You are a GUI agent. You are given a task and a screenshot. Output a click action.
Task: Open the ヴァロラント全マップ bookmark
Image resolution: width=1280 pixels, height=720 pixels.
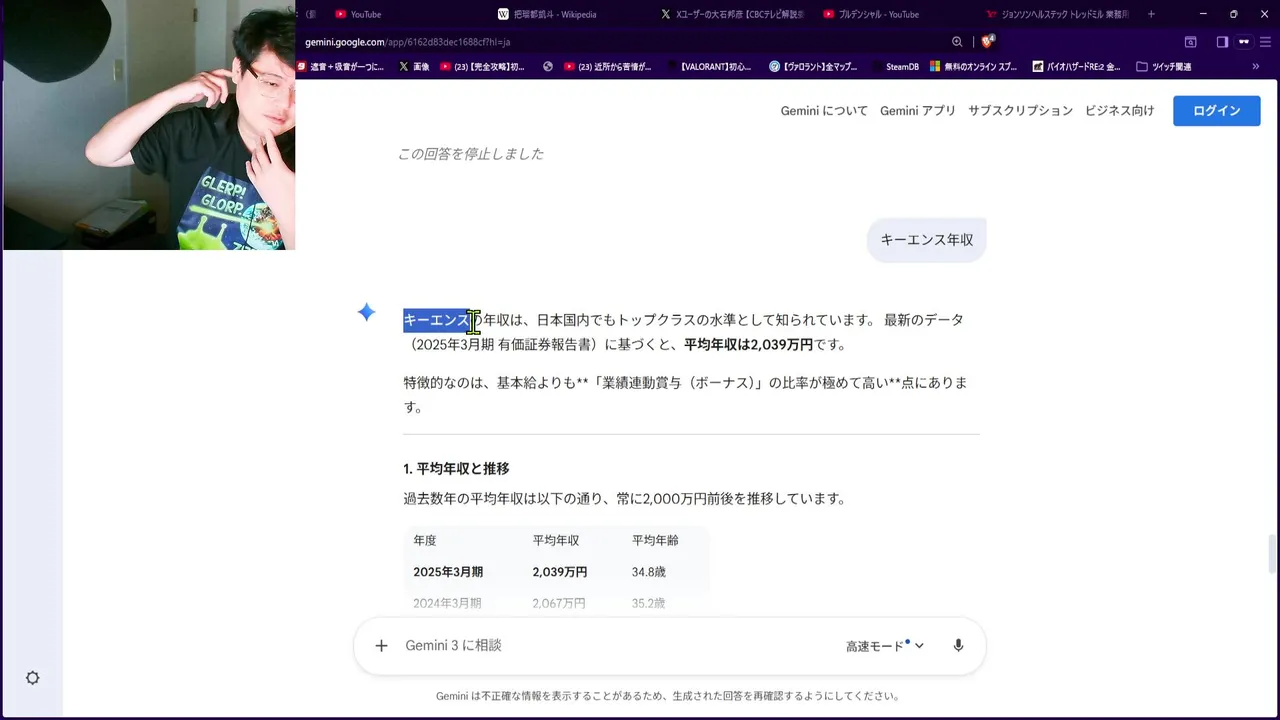point(813,67)
